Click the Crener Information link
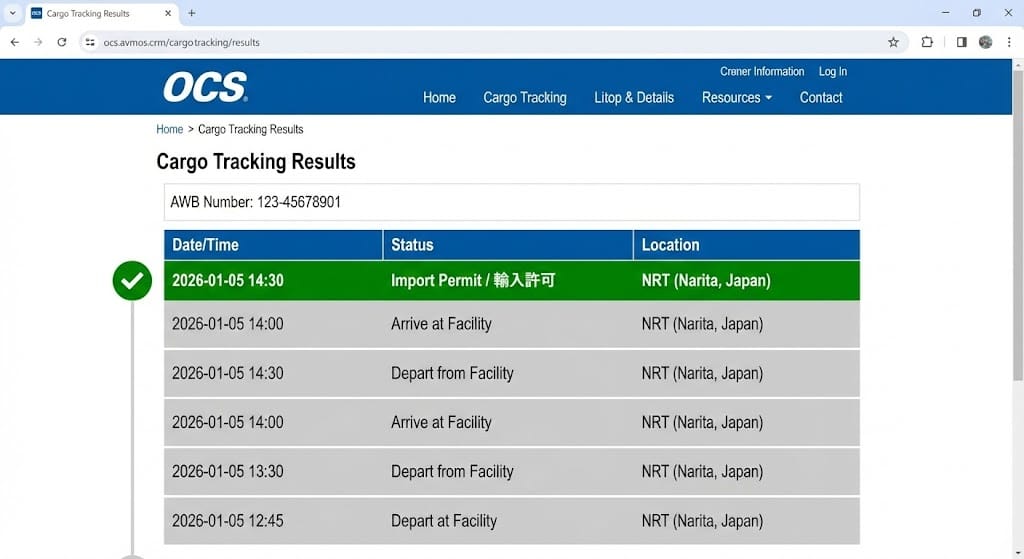1024x559 pixels. [762, 71]
